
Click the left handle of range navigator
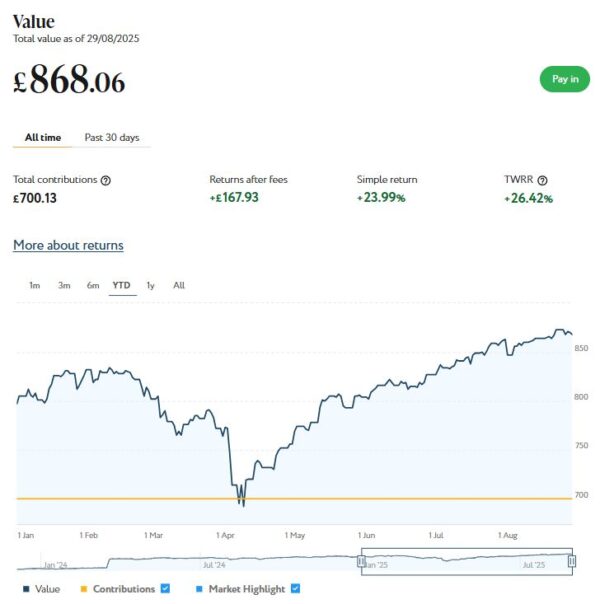pyautogui.click(x=361, y=562)
